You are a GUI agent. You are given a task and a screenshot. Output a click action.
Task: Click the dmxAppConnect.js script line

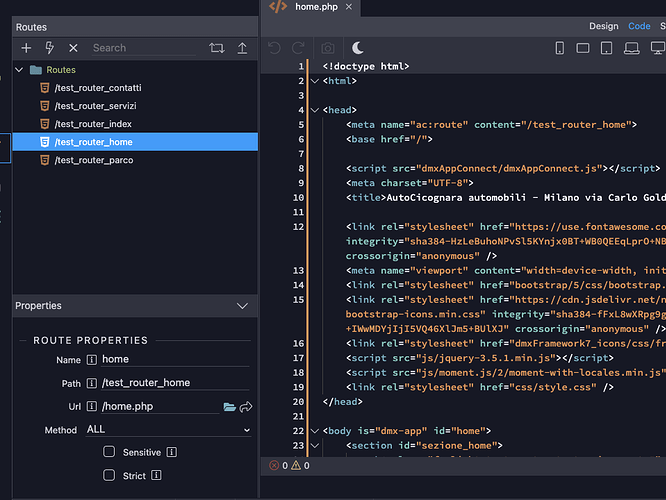point(503,169)
